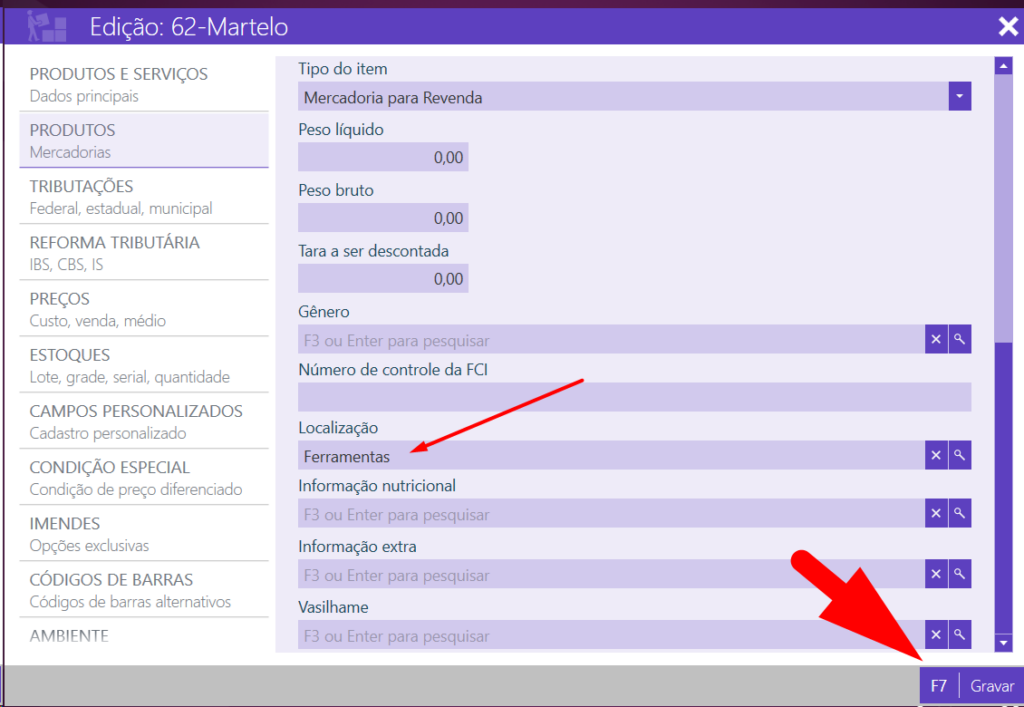Click the Número de controle da FCI field
Screen dimensions: 1024x707
pos(634,397)
